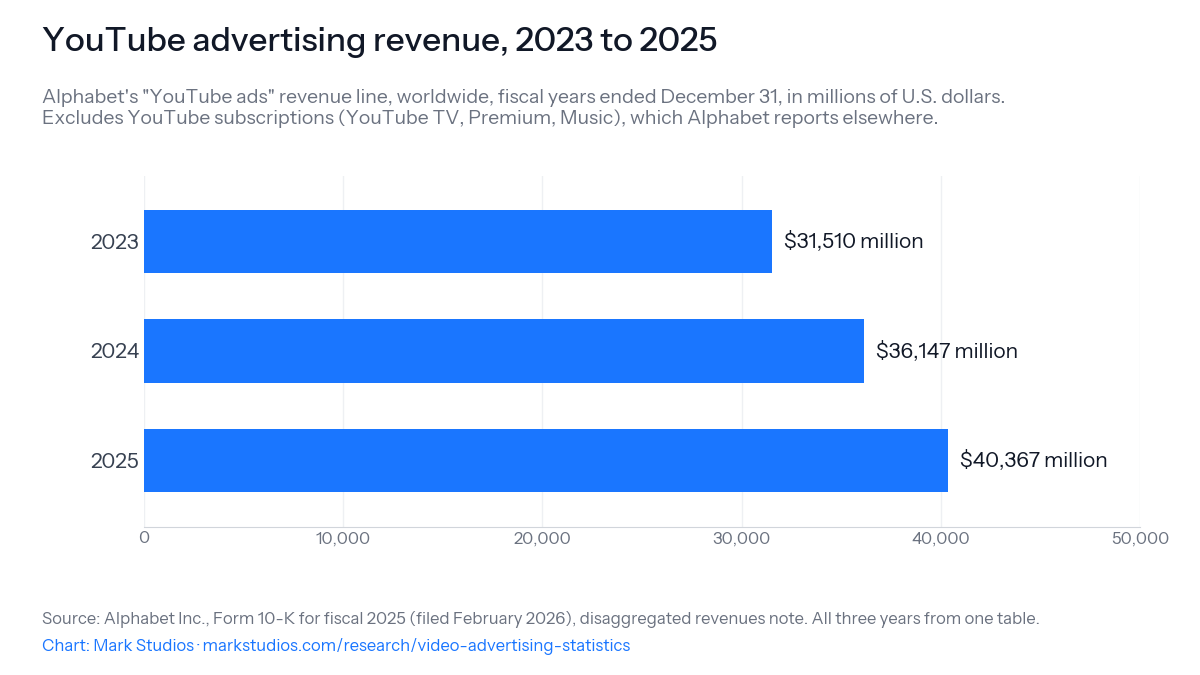
Task: Open the markstudios.com research link
Action: 416,645
